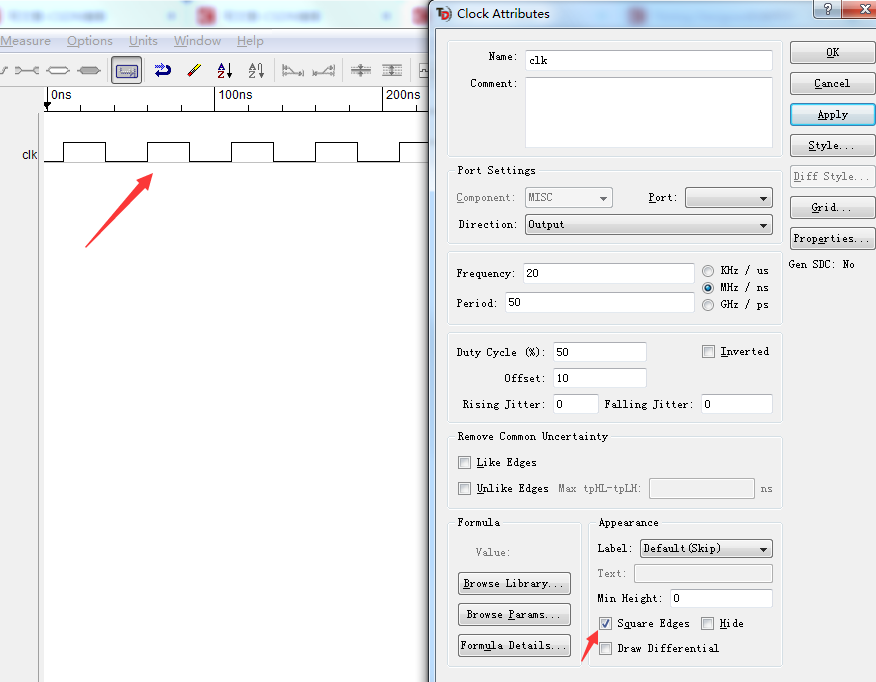Click the sort A-Z descending icon

(x=224, y=70)
